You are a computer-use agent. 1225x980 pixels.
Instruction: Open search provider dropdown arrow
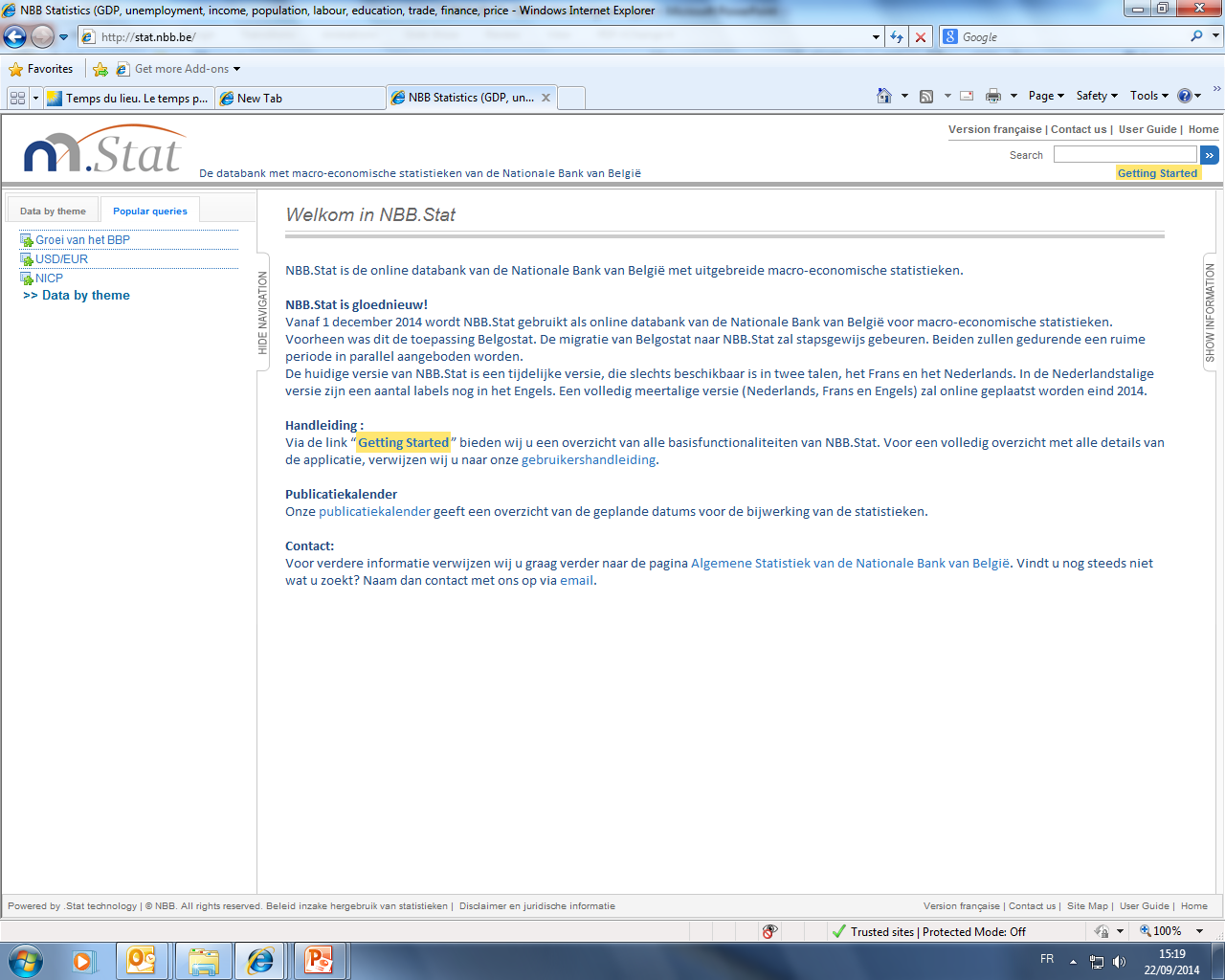pyautogui.click(x=1216, y=36)
